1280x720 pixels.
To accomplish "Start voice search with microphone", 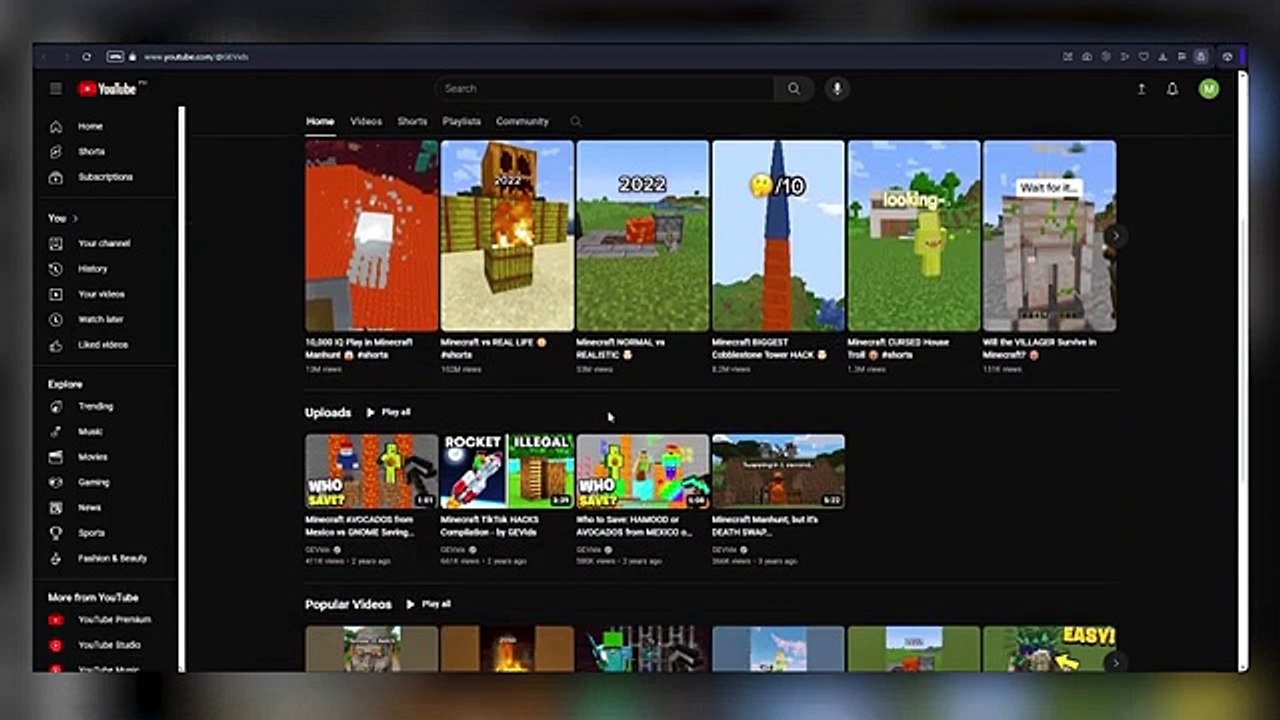I will coord(838,89).
